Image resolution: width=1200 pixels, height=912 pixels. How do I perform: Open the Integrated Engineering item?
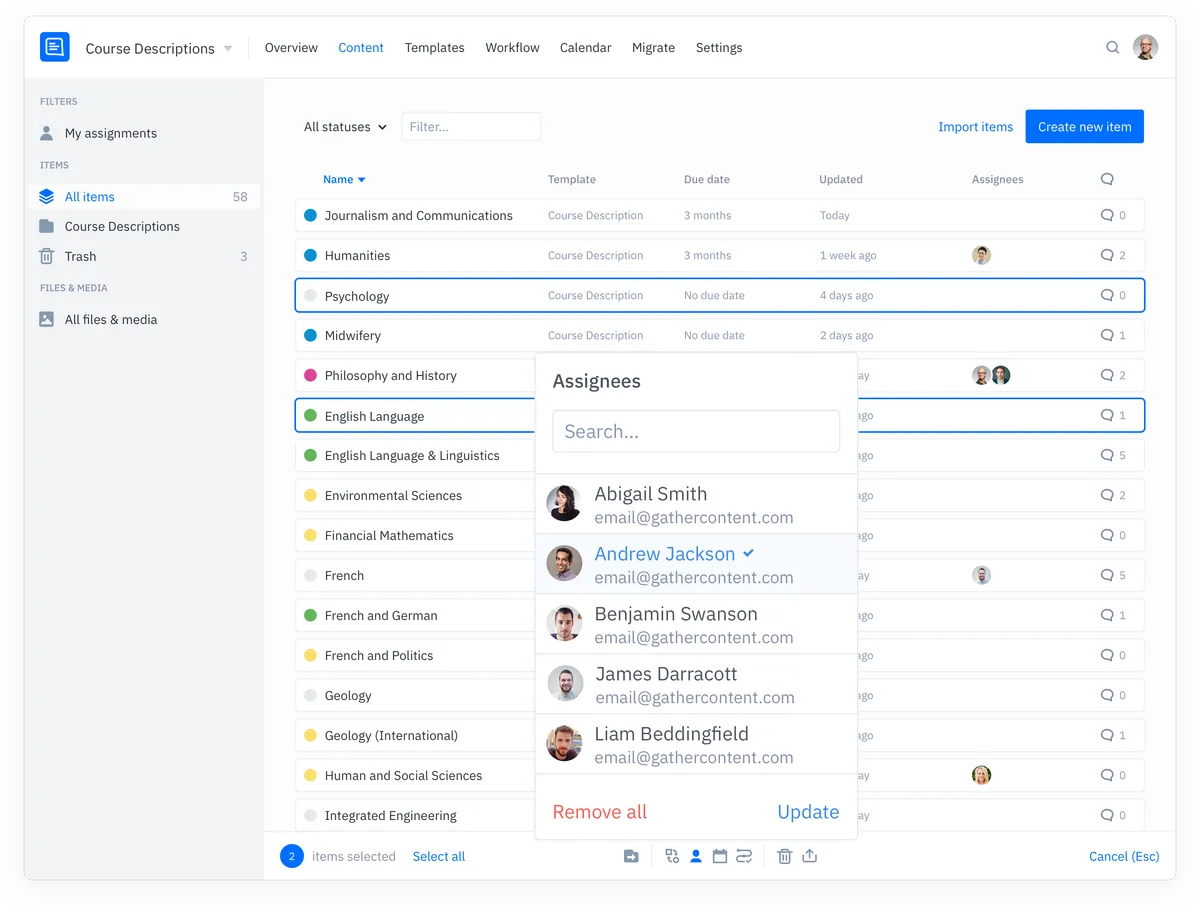pyautogui.click(x=390, y=815)
